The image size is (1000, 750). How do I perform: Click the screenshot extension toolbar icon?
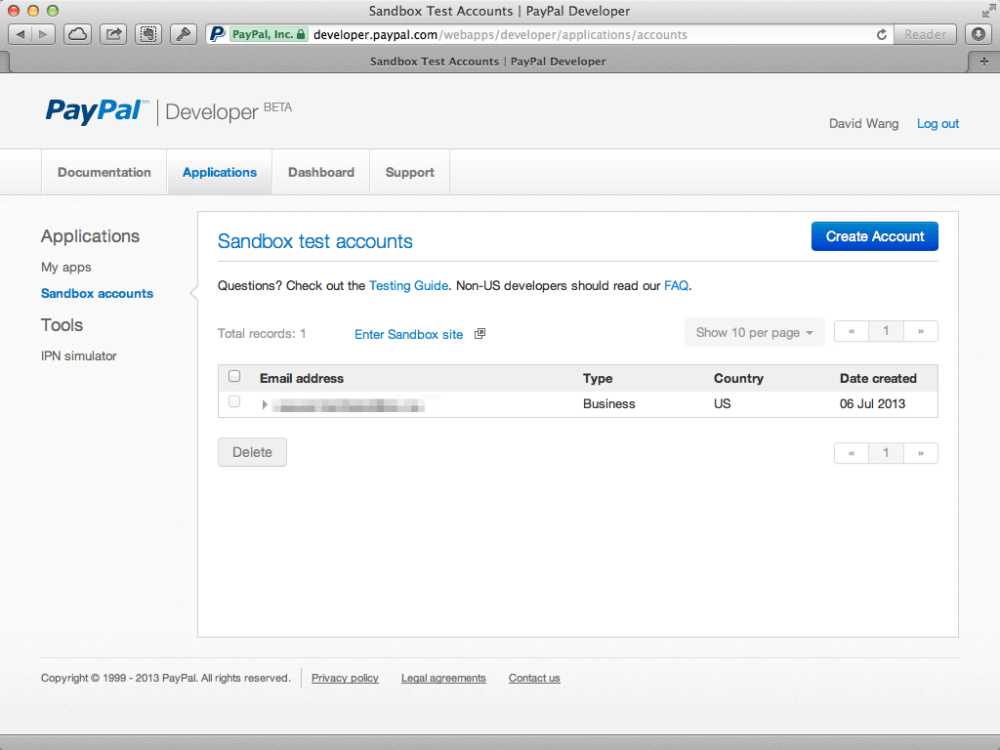(x=149, y=34)
